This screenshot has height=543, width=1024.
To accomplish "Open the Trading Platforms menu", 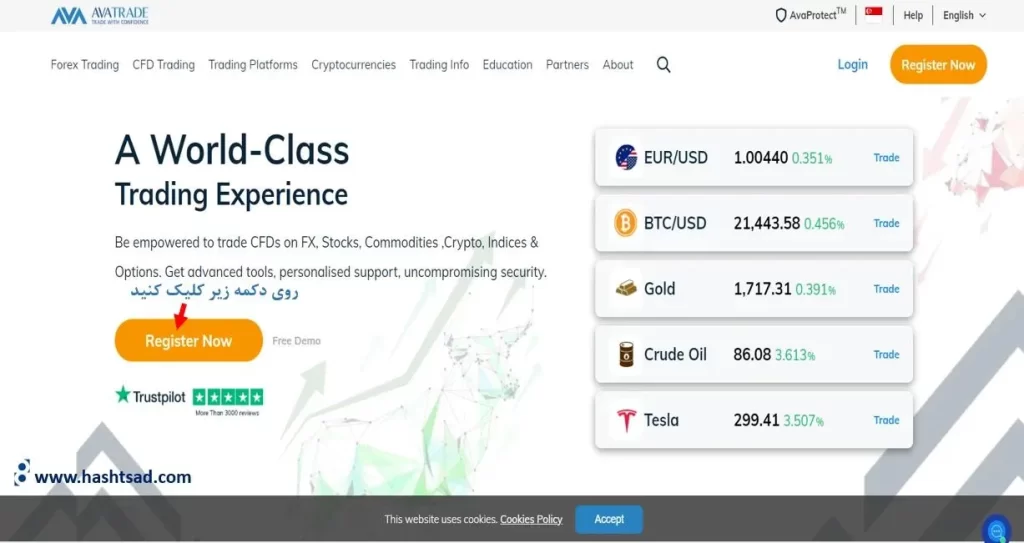I will [253, 65].
